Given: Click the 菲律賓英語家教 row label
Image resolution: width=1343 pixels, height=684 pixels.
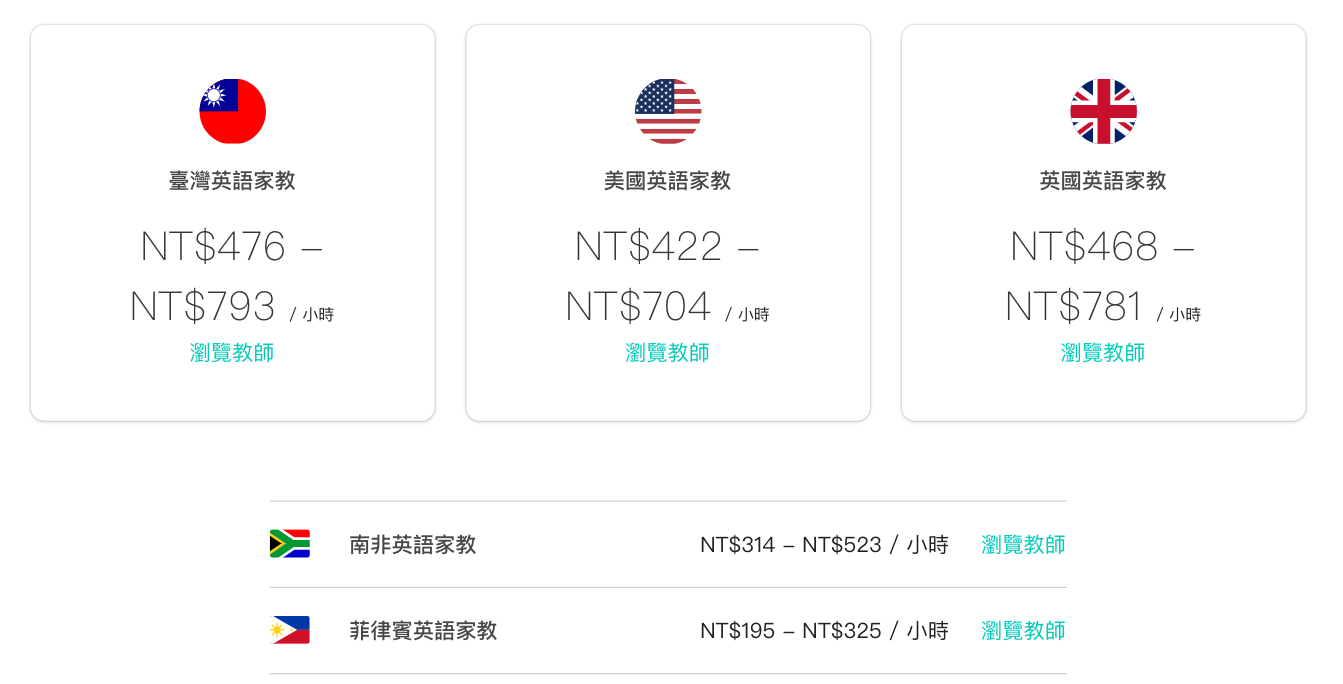Looking at the screenshot, I should click(x=423, y=631).
